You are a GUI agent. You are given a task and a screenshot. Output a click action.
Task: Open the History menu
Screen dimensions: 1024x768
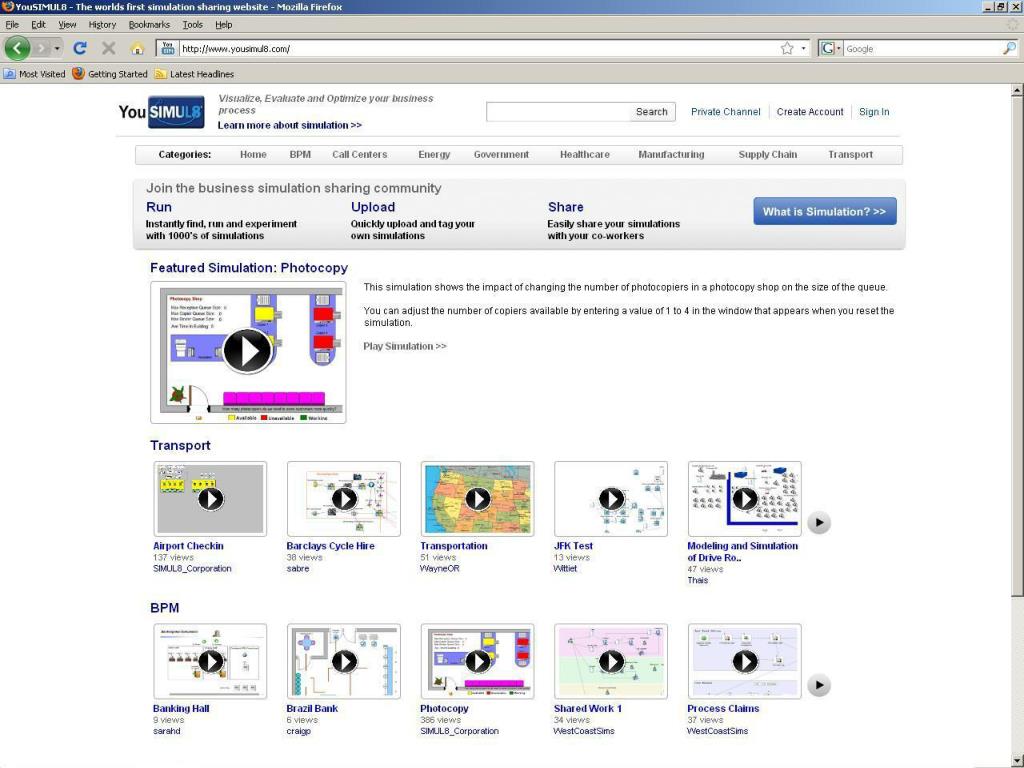pos(102,25)
